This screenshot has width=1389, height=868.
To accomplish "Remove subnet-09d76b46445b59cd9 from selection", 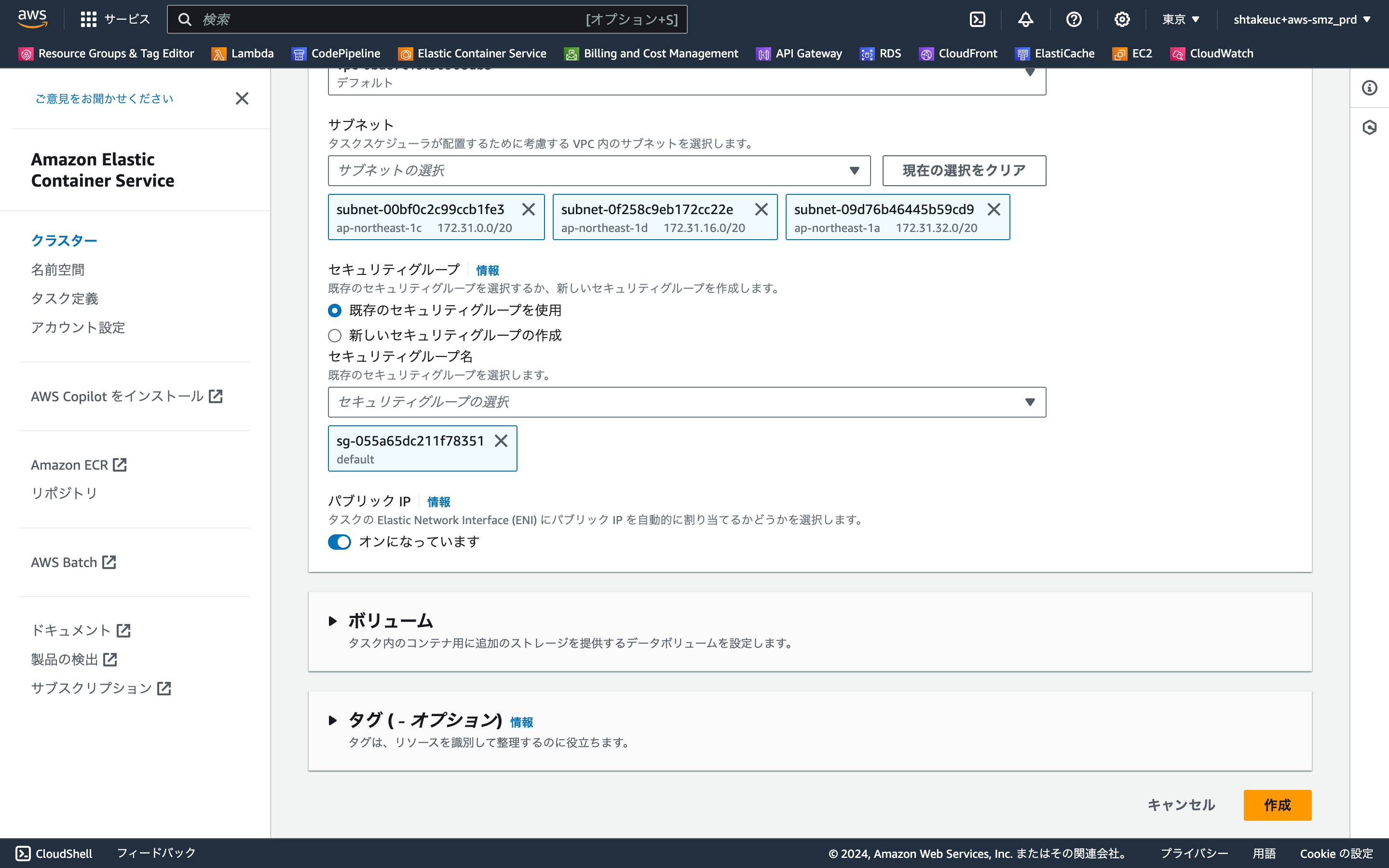I will (994, 210).
